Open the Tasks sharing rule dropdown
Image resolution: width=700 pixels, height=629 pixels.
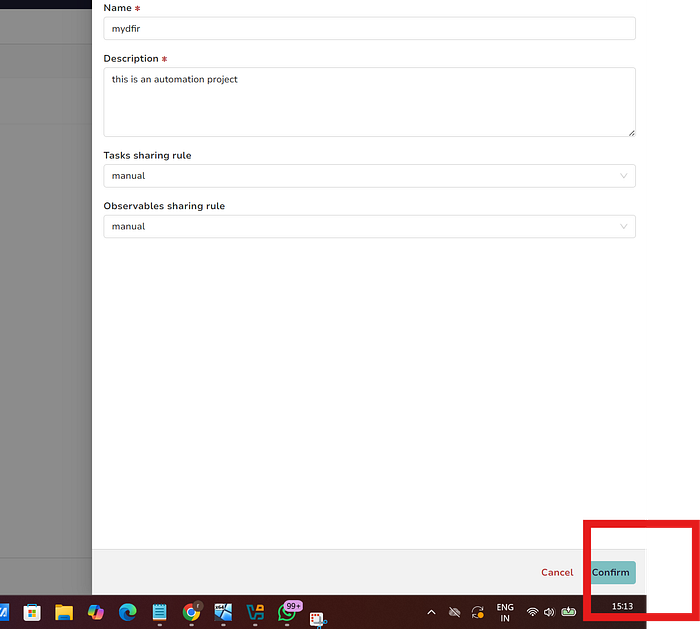click(x=369, y=176)
